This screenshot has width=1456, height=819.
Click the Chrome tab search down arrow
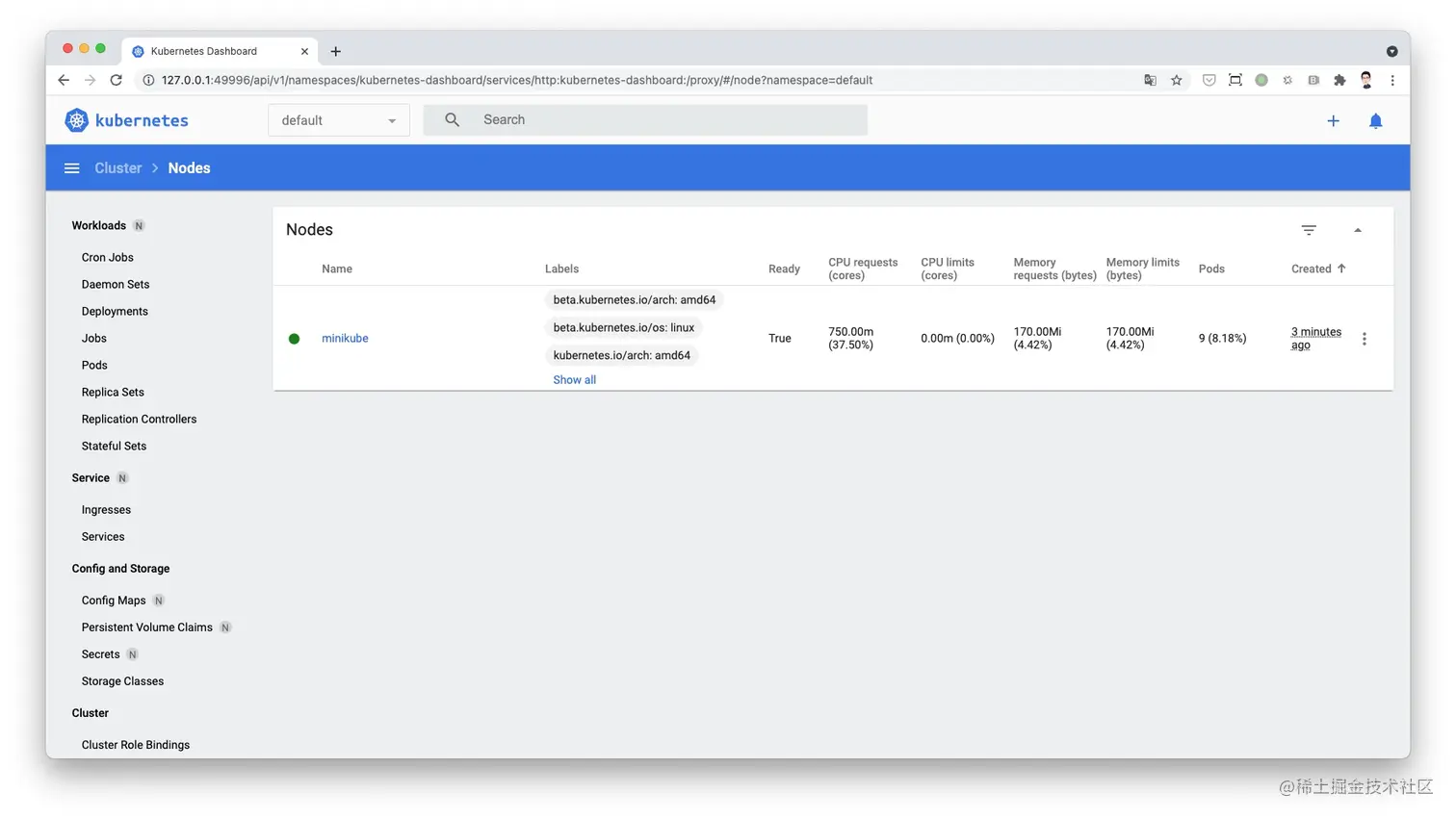pyautogui.click(x=1391, y=51)
